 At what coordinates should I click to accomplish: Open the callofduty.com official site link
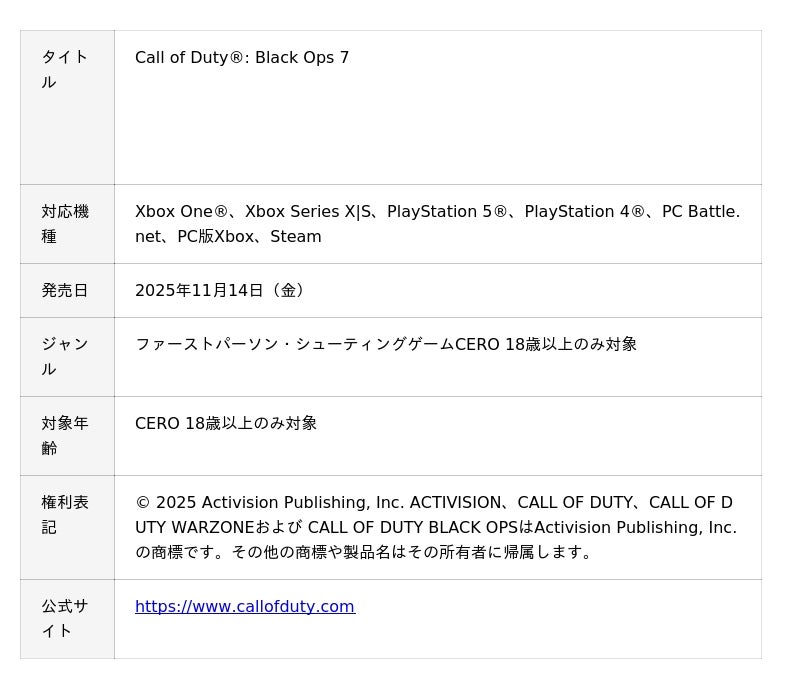244,607
